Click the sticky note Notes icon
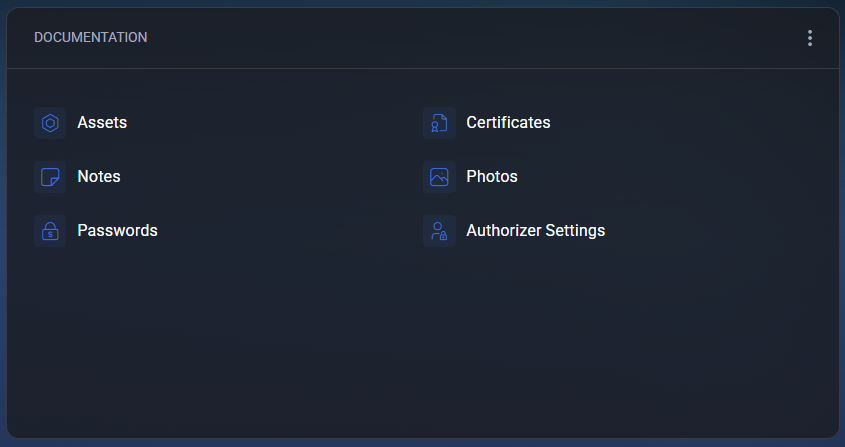This screenshot has width=845, height=447. 50,177
